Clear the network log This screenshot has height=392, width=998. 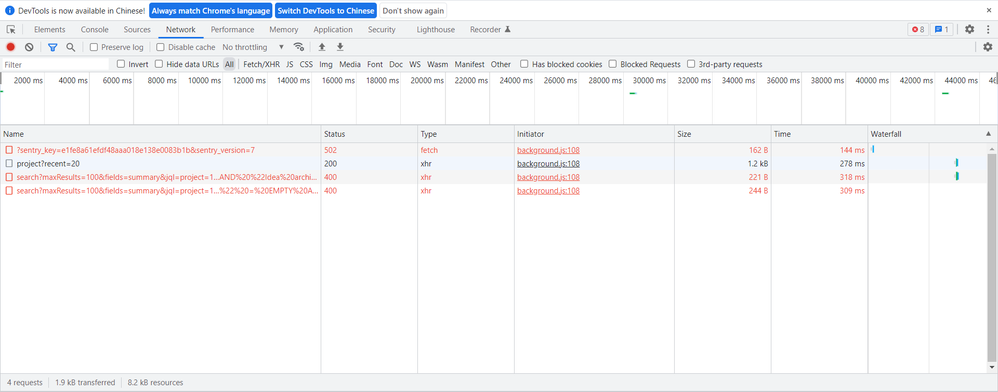click(29, 47)
